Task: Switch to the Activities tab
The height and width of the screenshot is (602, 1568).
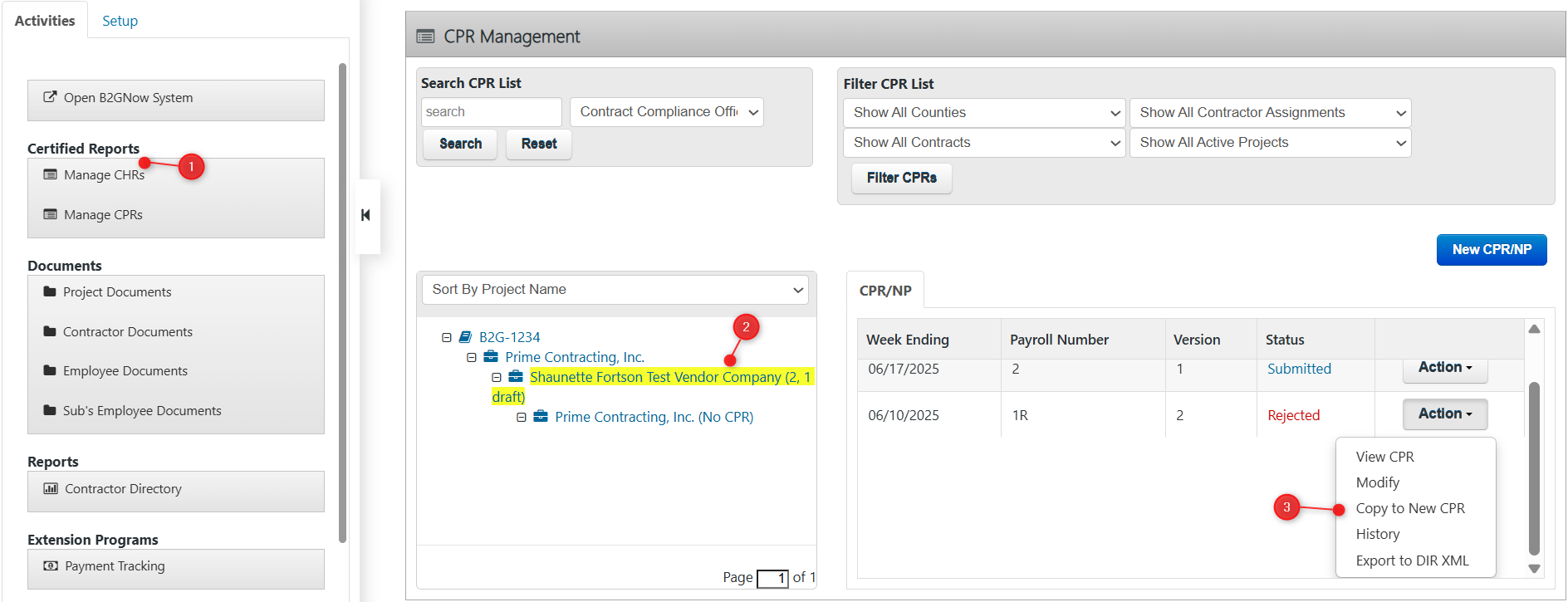Action: [x=45, y=21]
